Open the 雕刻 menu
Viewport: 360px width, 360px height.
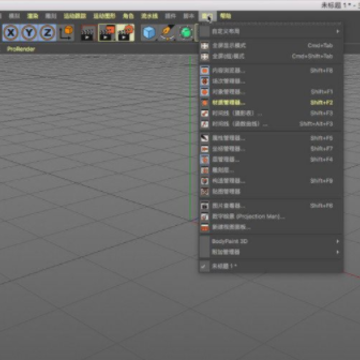(51, 16)
